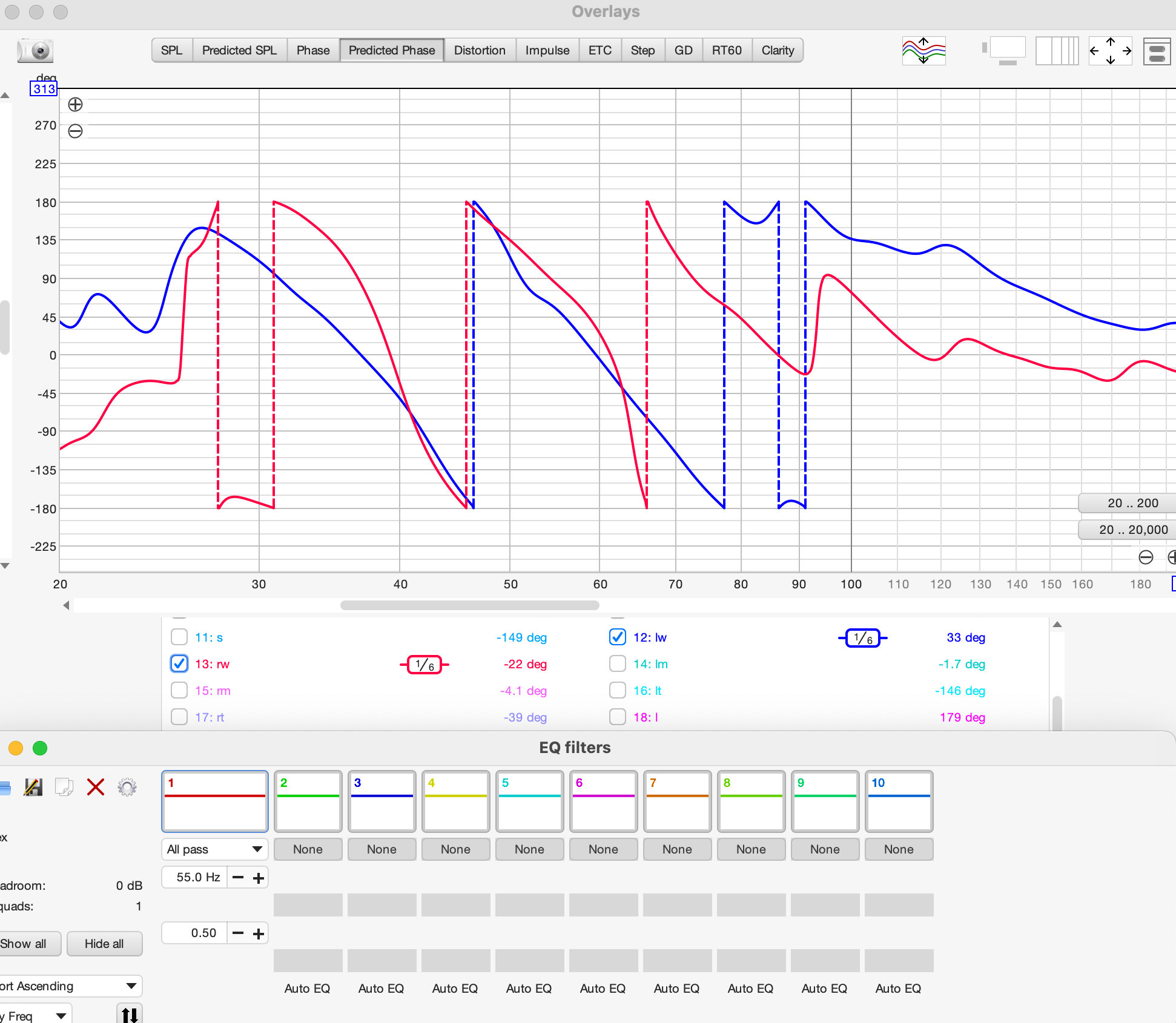Uncheck the 13: rw trace
The width and height of the screenshot is (1176, 1023).
(179, 664)
